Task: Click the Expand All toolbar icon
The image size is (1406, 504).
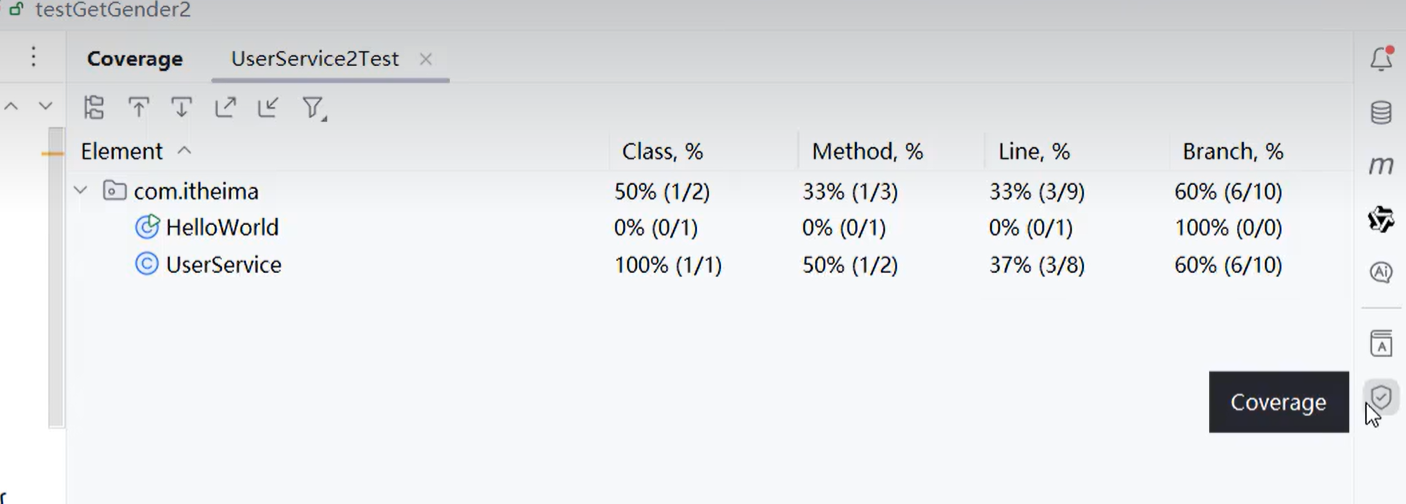Action: 225,107
